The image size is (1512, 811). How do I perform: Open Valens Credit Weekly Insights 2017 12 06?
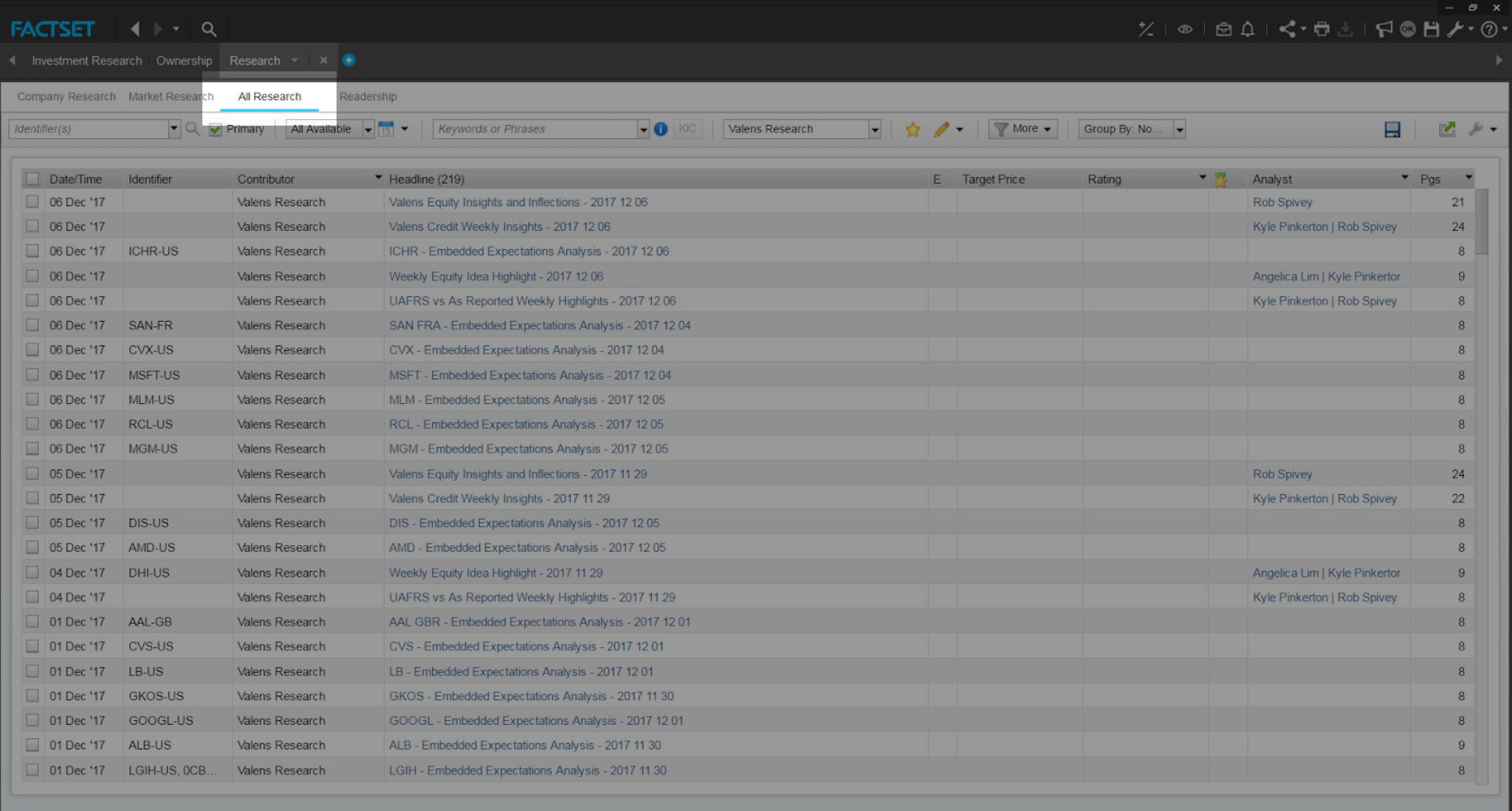(x=499, y=226)
